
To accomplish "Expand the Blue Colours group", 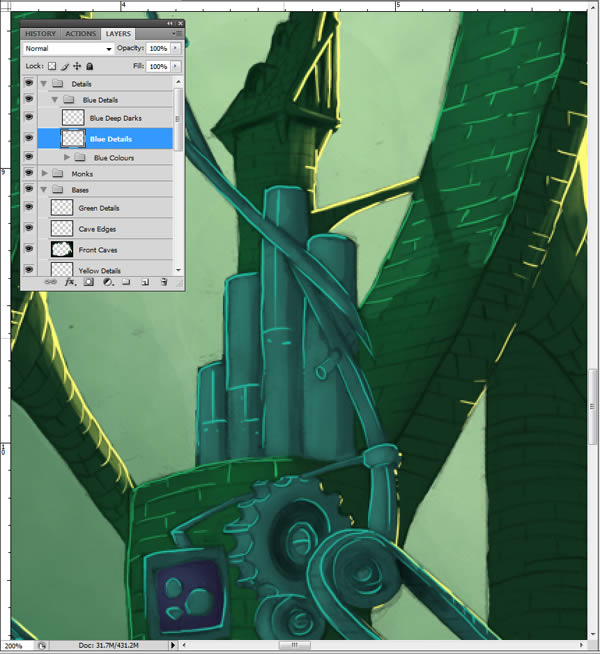I will click(67, 158).
